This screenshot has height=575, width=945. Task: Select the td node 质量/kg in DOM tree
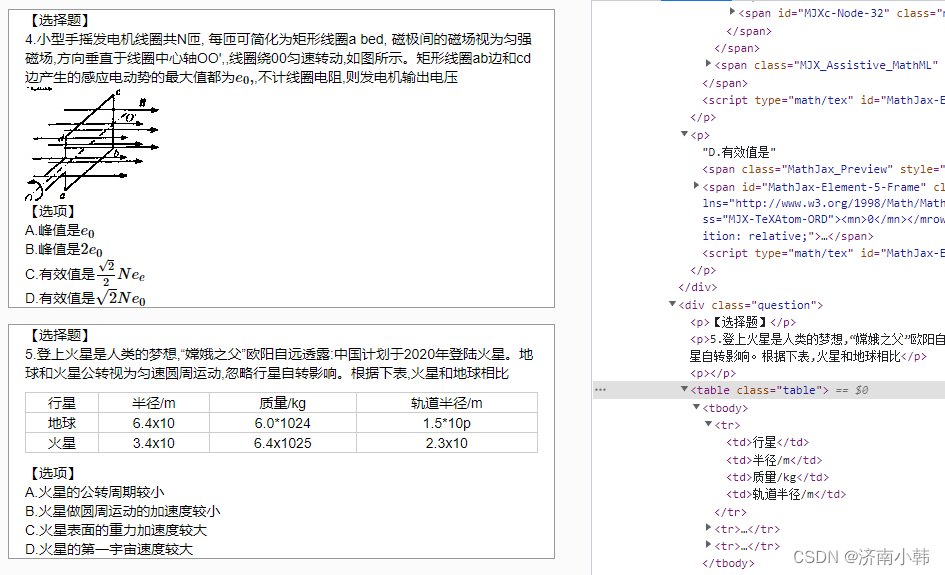(777, 477)
